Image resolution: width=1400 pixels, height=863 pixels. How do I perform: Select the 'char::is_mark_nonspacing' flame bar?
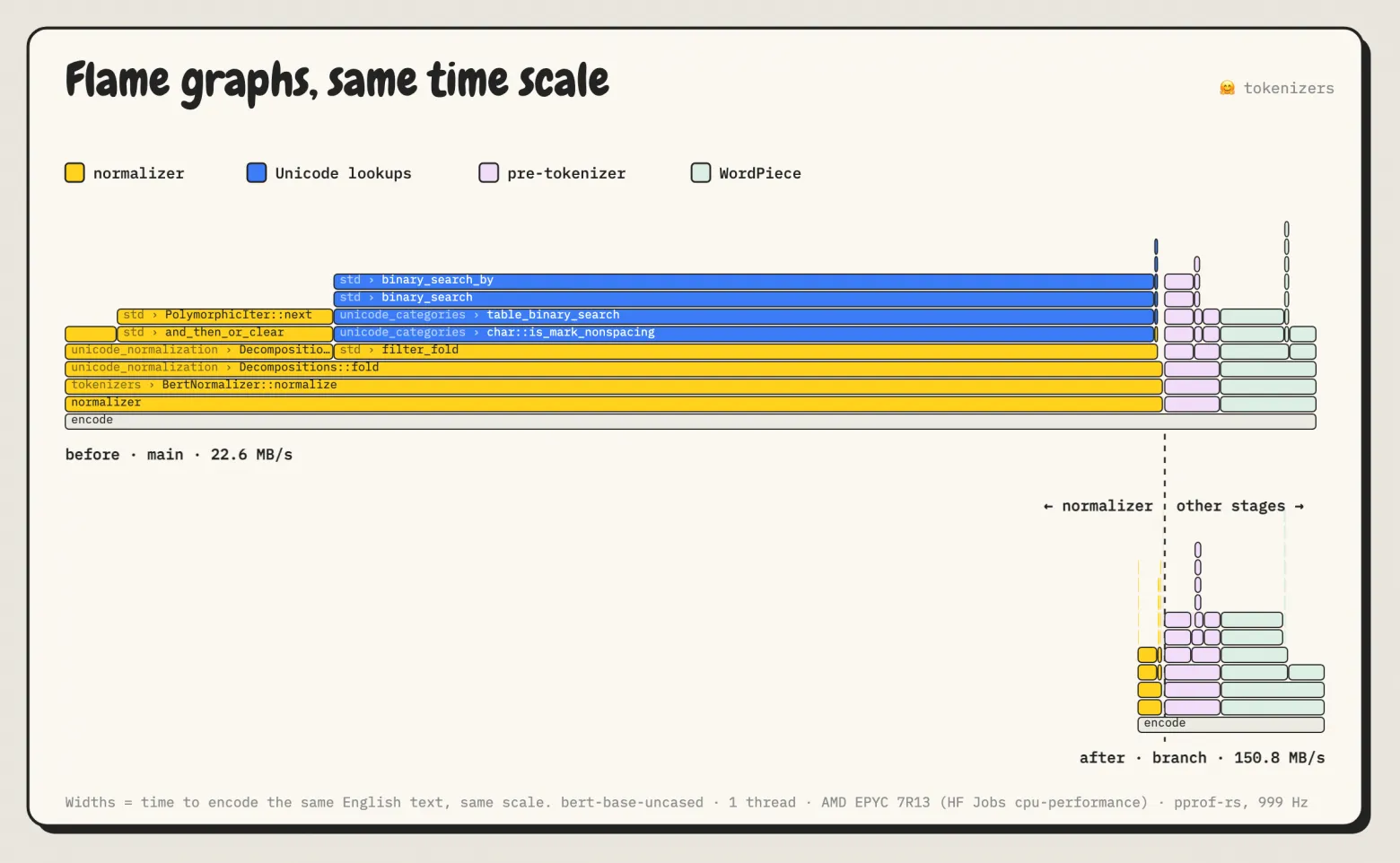(x=744, y=334)
